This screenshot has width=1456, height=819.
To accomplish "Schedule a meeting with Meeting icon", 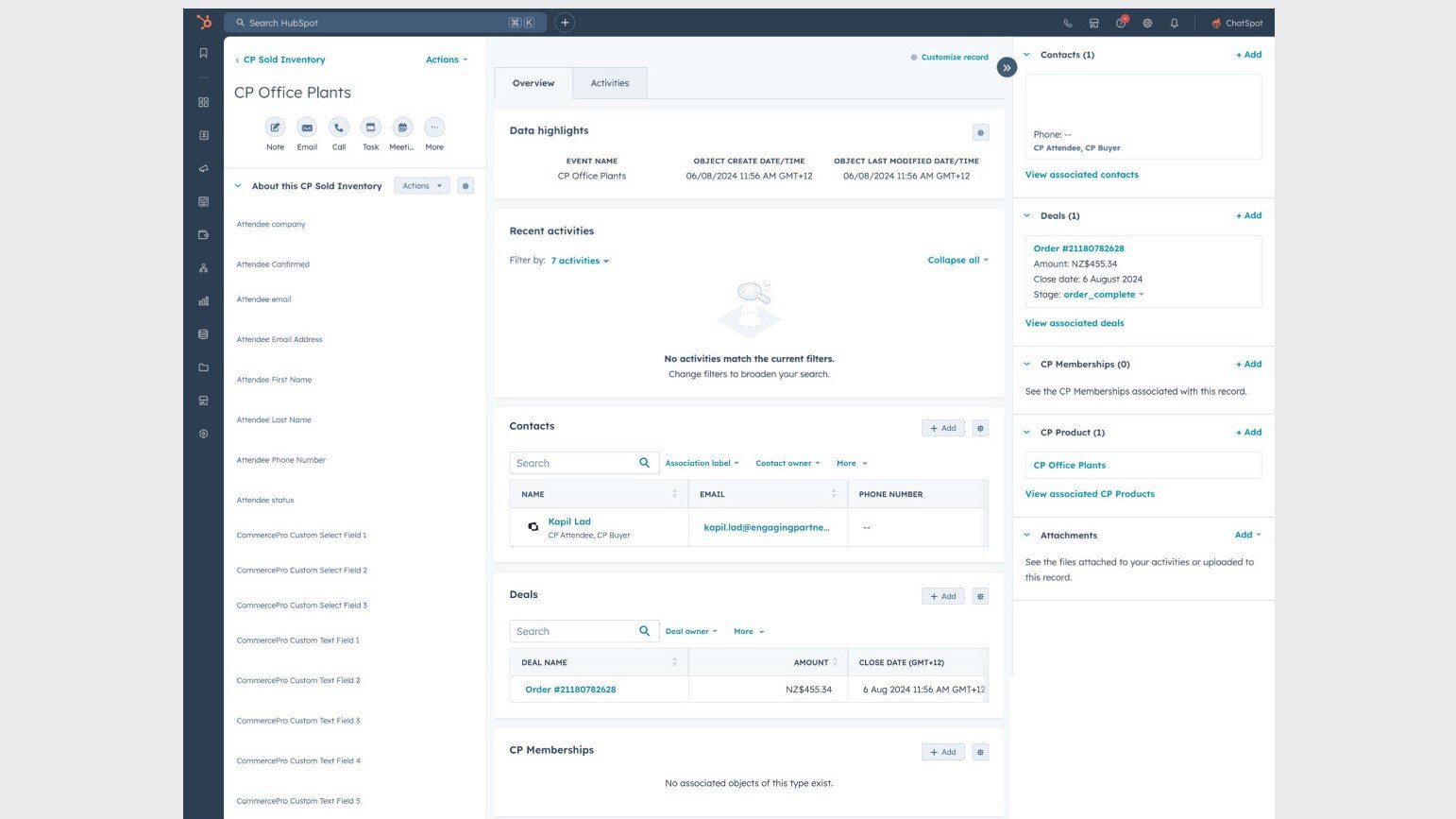I will click(x=402, y=128).
